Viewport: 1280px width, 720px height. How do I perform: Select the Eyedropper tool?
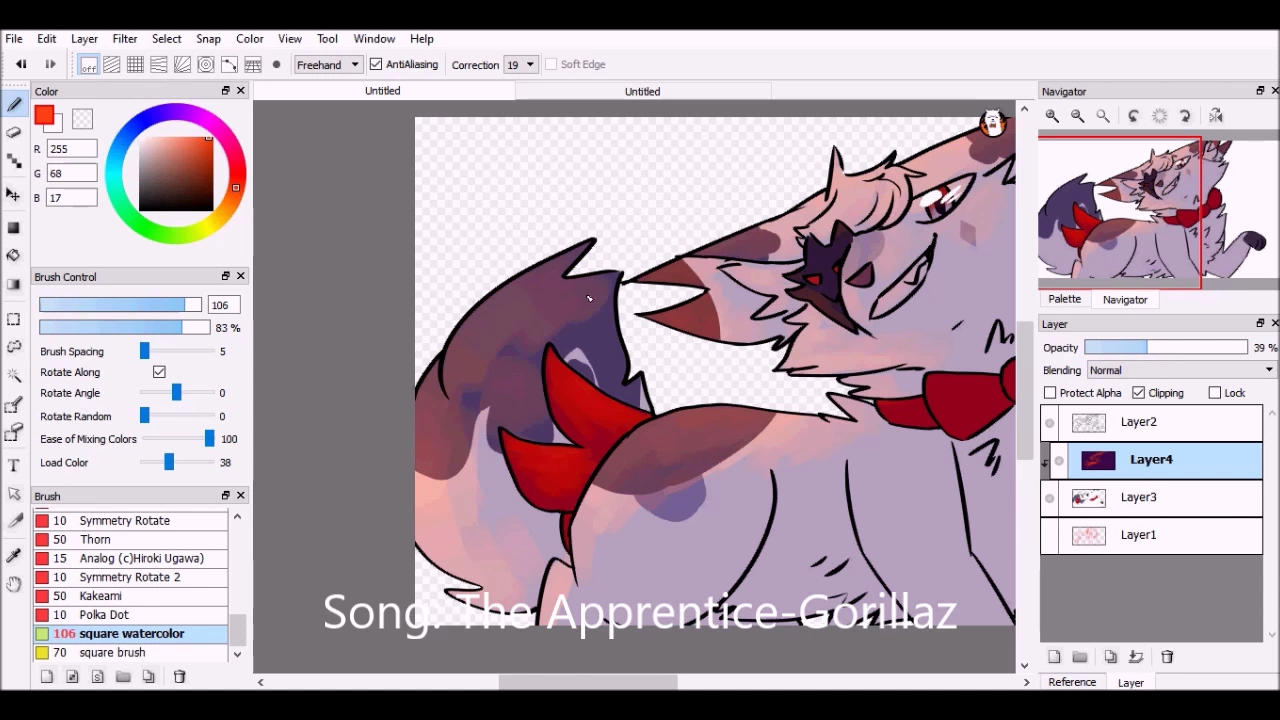point(14,556)
